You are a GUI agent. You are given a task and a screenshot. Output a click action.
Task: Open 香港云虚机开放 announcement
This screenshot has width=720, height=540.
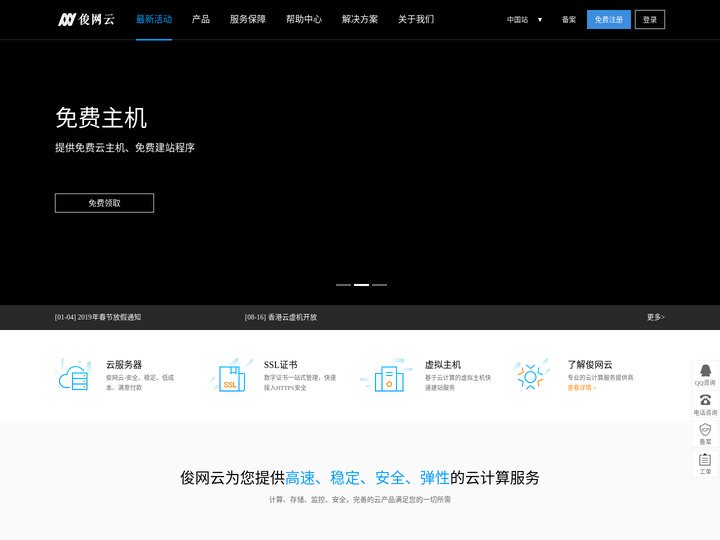[x=281, y=317]
